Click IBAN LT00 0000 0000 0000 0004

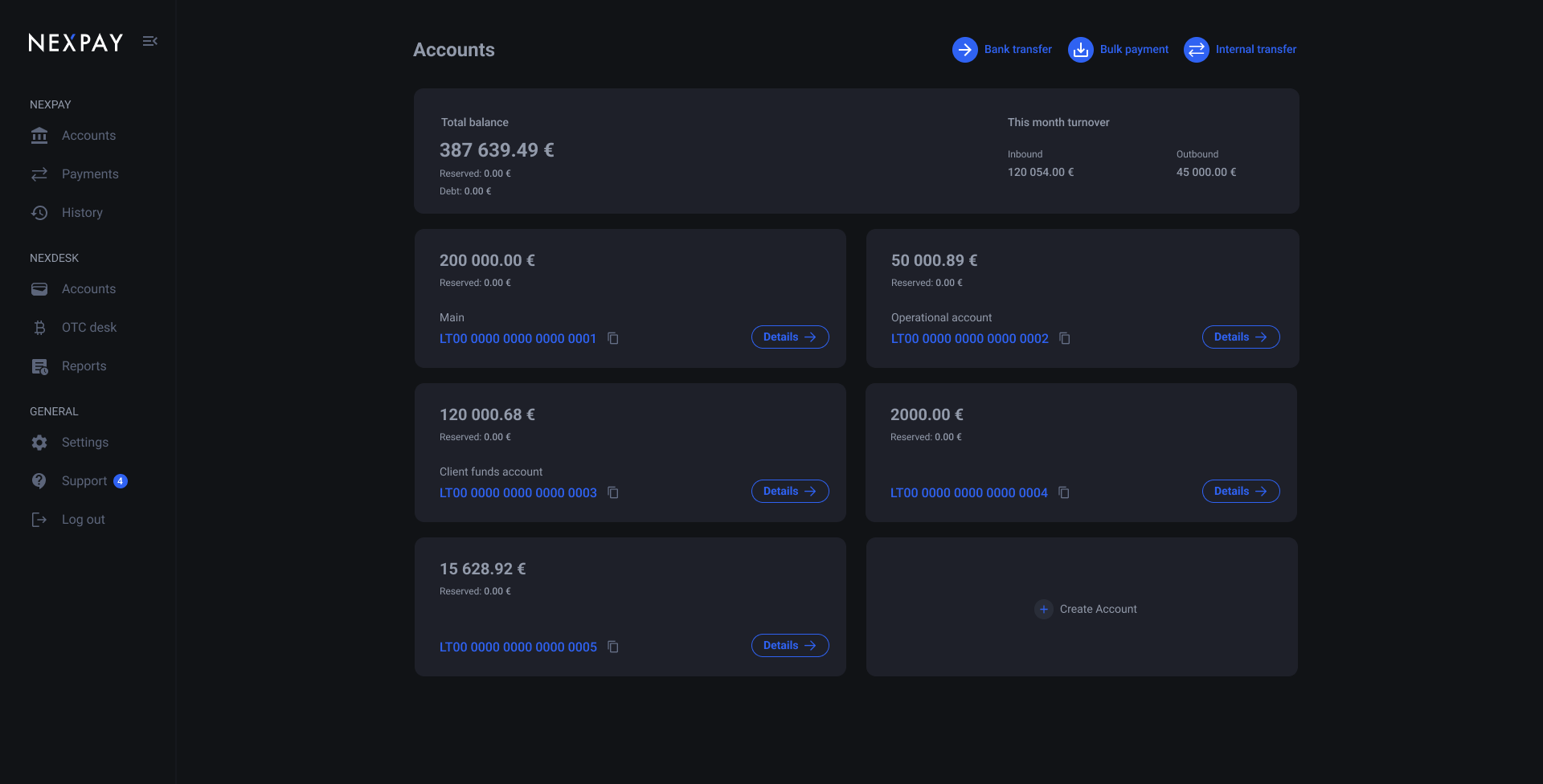[968, 493]
